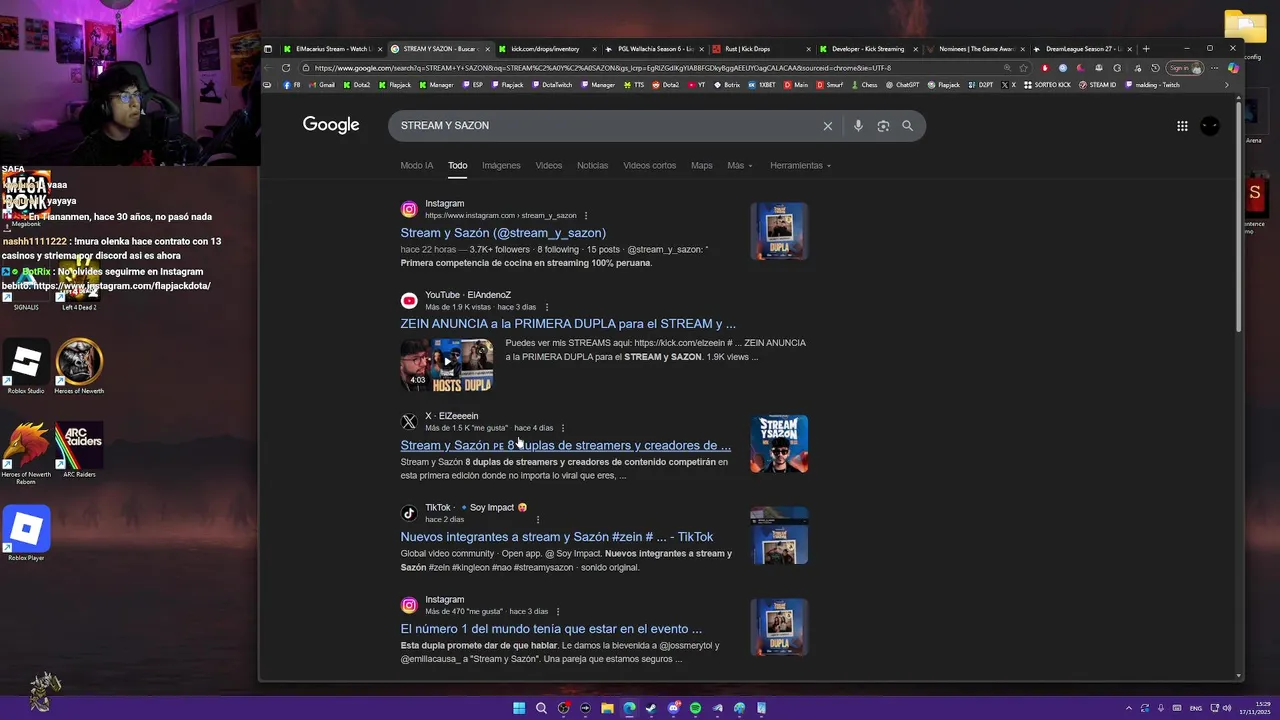Image resolution: width=1280 pixels, height=720 pixels.
Task: Switch to the PGL Wallachia Season 6 tab
Action: [655, 48]
